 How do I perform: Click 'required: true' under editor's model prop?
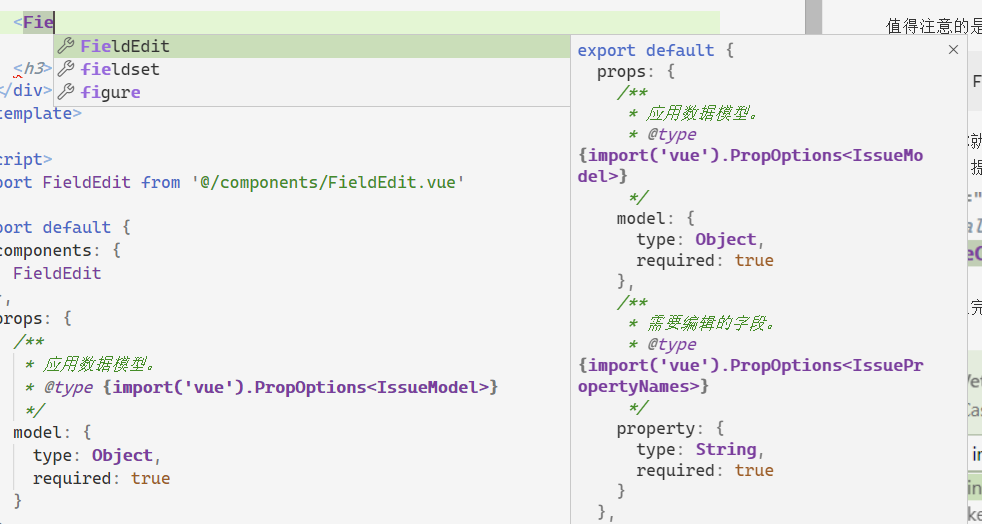point(101,478)
